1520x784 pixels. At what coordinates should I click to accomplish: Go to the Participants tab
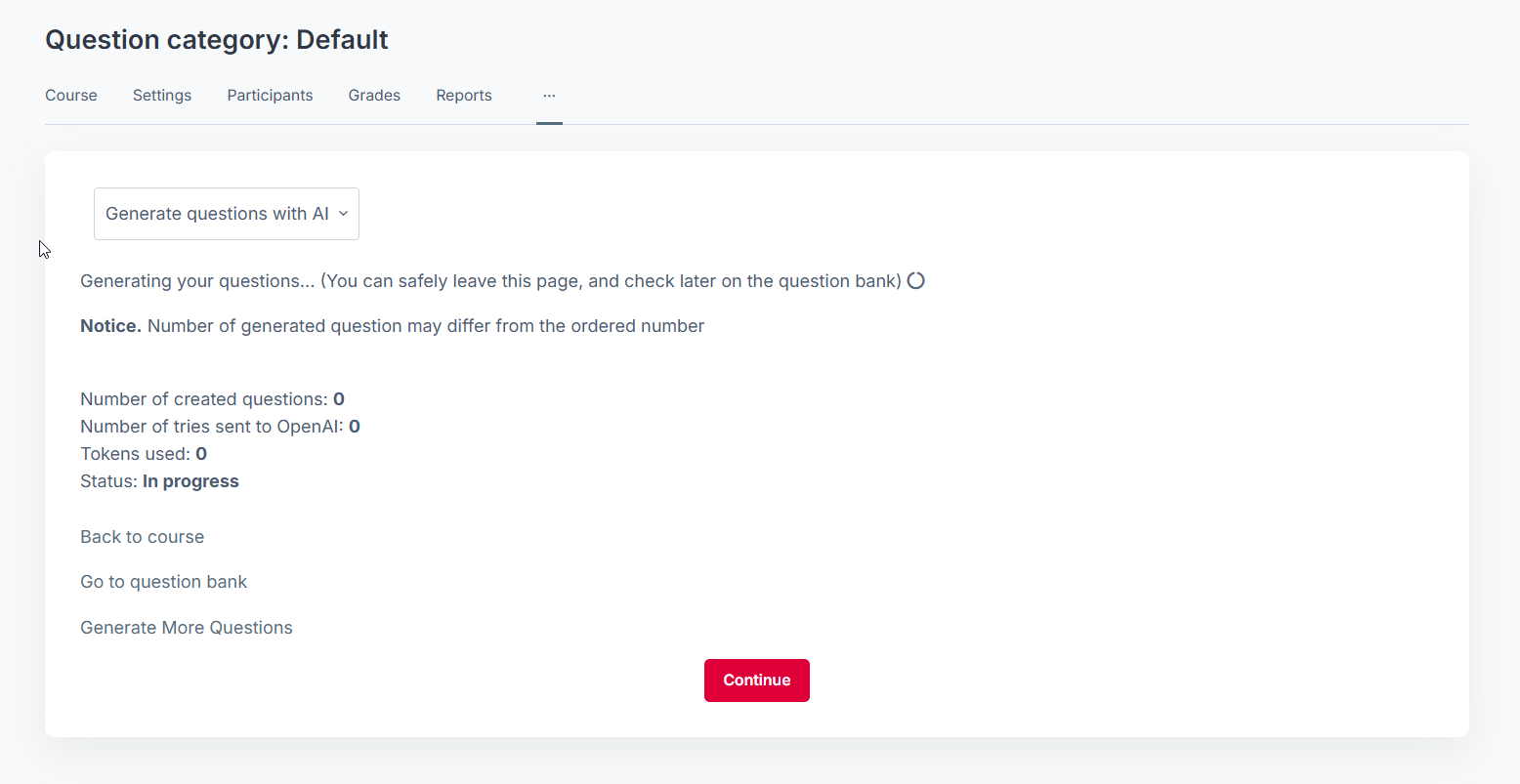[x=270, y=96]
